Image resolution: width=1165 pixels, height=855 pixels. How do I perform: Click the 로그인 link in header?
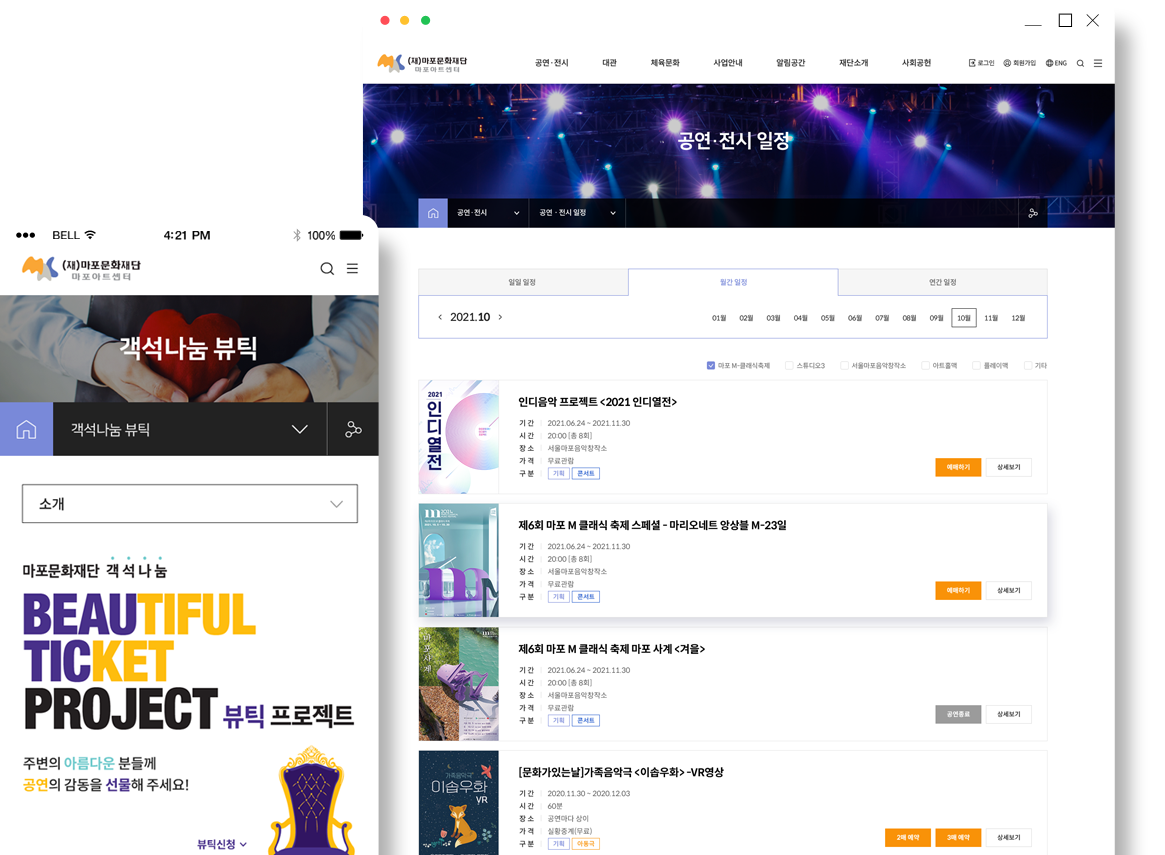click(x=981, y=63)
